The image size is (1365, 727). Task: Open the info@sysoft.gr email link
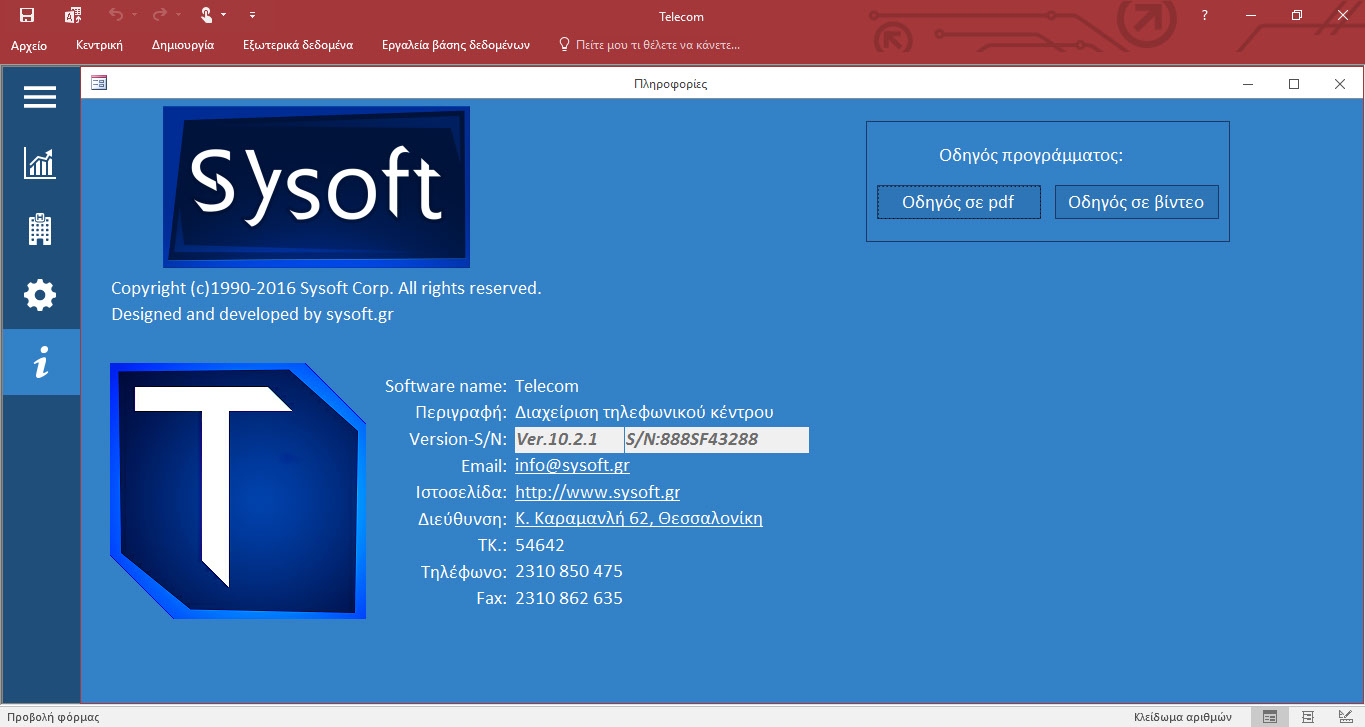572,466
